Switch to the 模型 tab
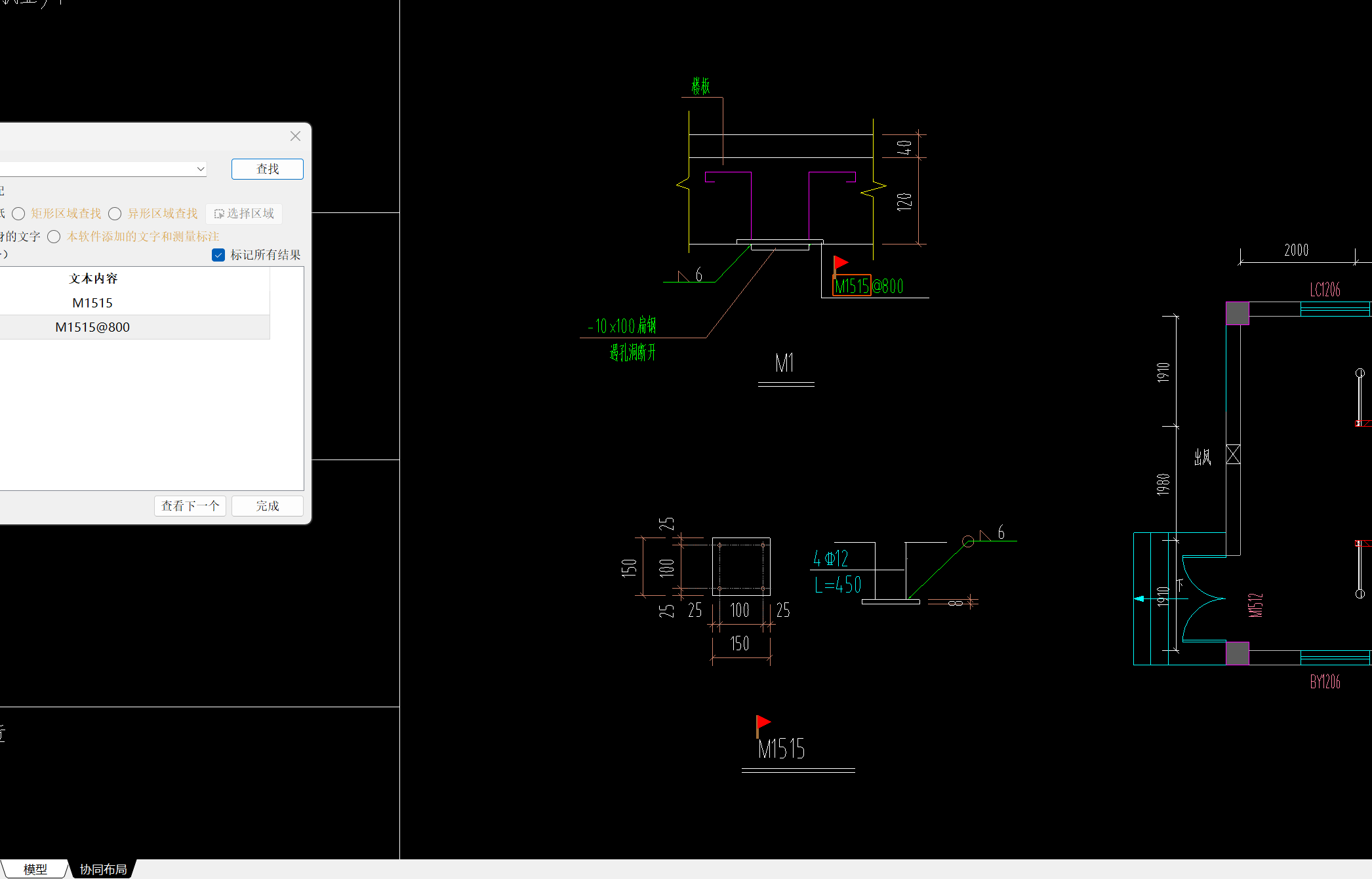1372x879 pixels. (35, 869)
